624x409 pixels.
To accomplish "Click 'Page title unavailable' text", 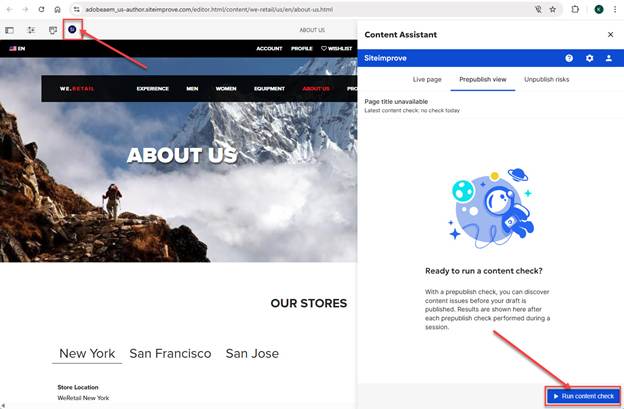I will [396, 101].
